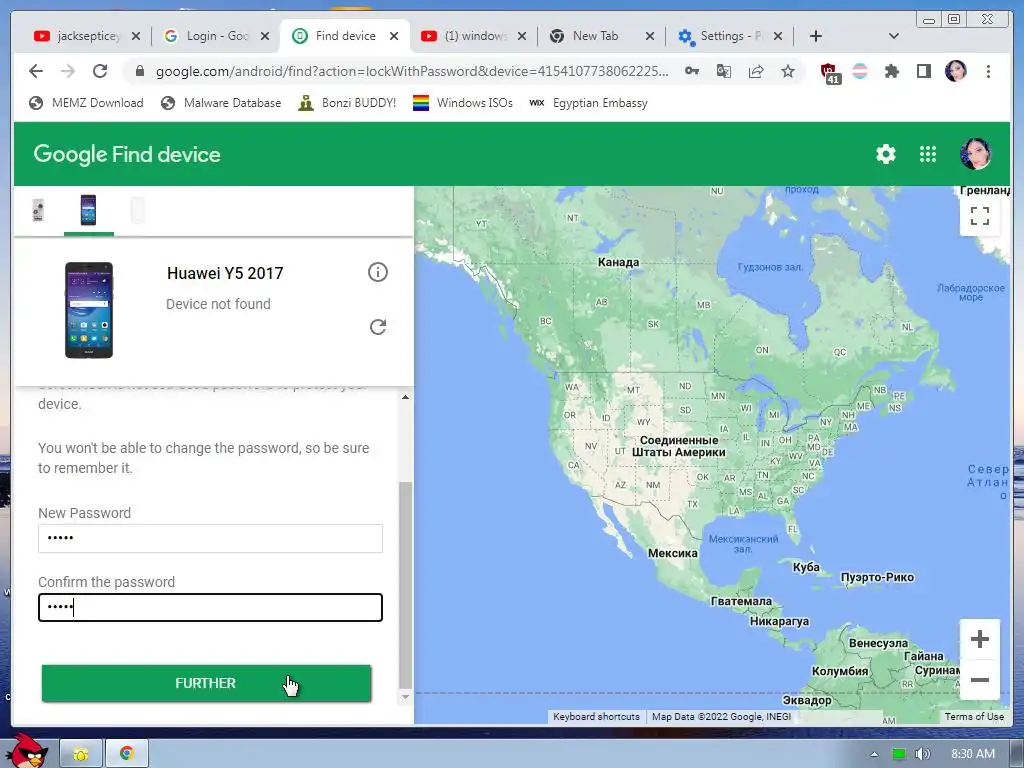Switch to the jacksepticeye YouTube tab

click(x=87, y=36)
